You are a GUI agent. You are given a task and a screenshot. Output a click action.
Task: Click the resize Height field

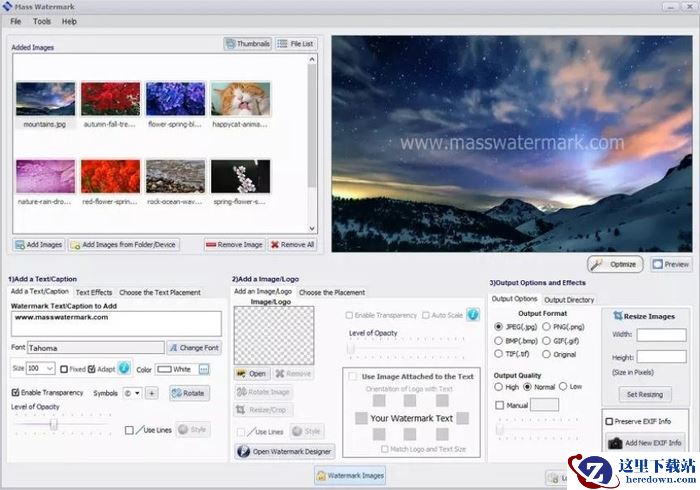tap(661, 357)
